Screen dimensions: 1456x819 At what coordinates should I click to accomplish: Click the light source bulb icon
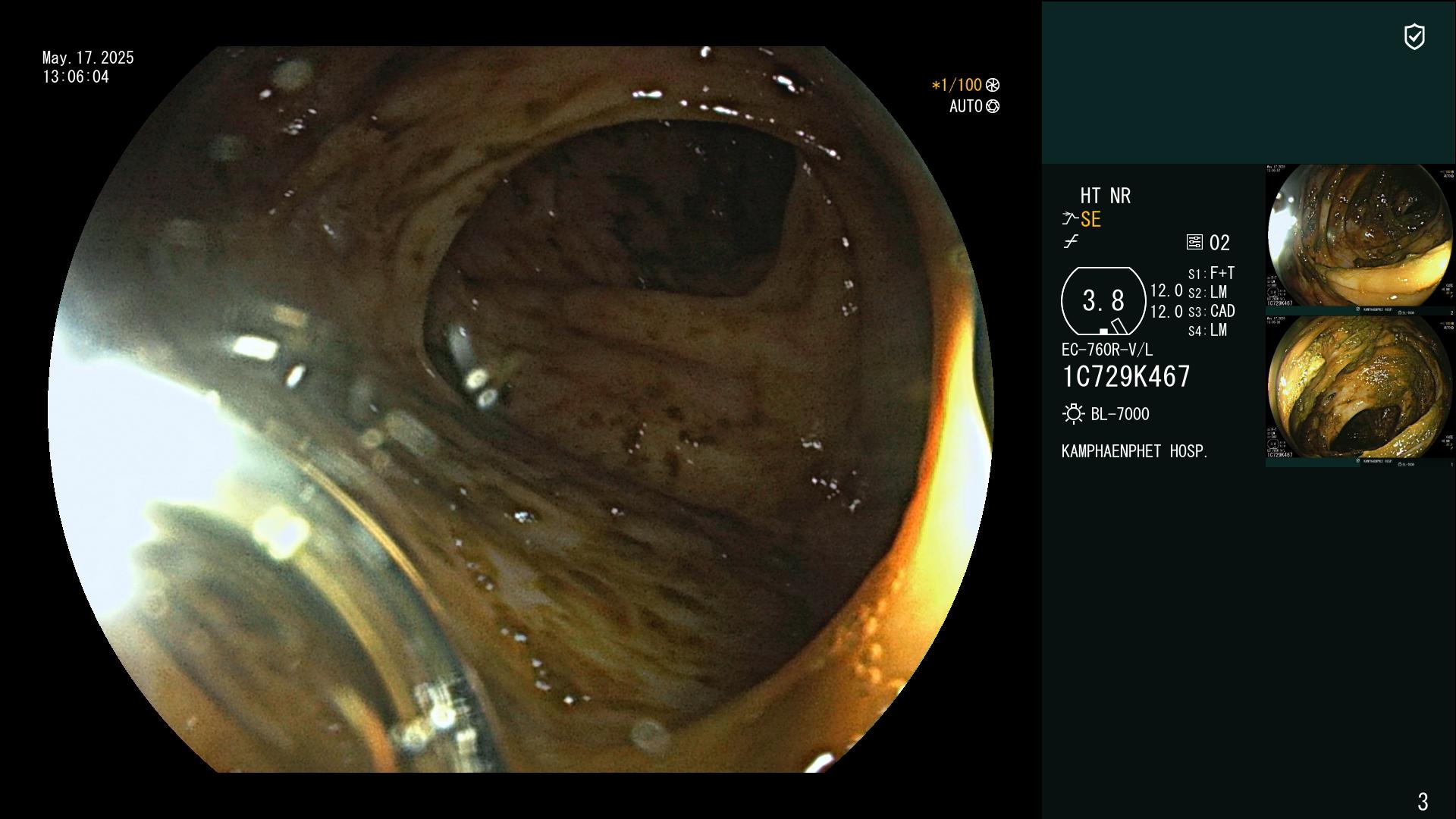tap(1073, 414)
